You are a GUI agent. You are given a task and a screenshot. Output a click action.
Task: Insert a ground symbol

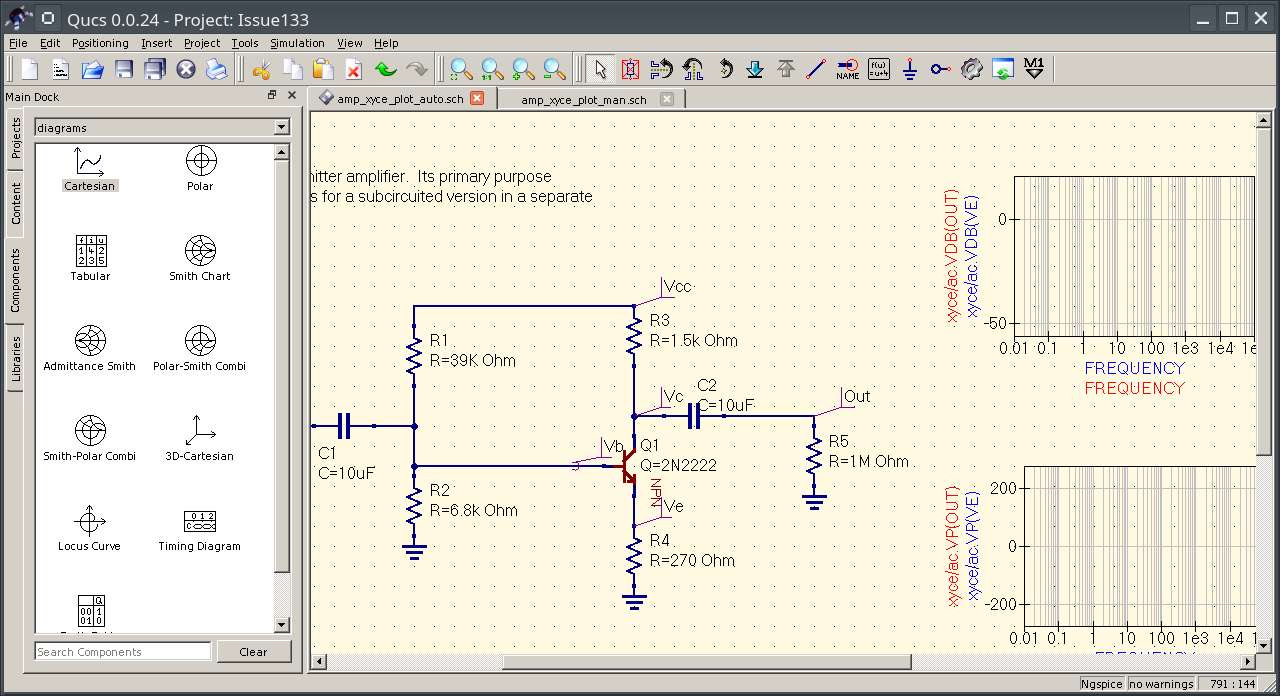(x=908, y=69)
